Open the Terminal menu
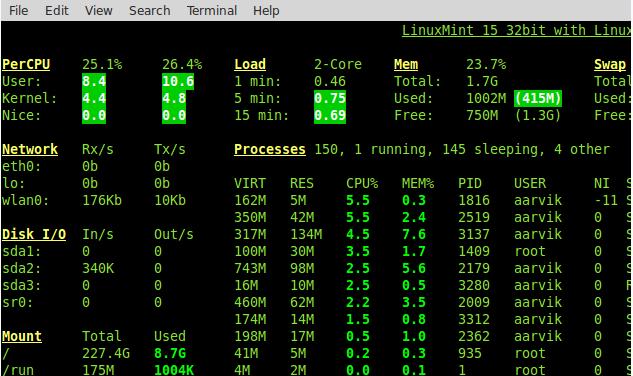Viewport: 633px width, 376px height. 212,11
